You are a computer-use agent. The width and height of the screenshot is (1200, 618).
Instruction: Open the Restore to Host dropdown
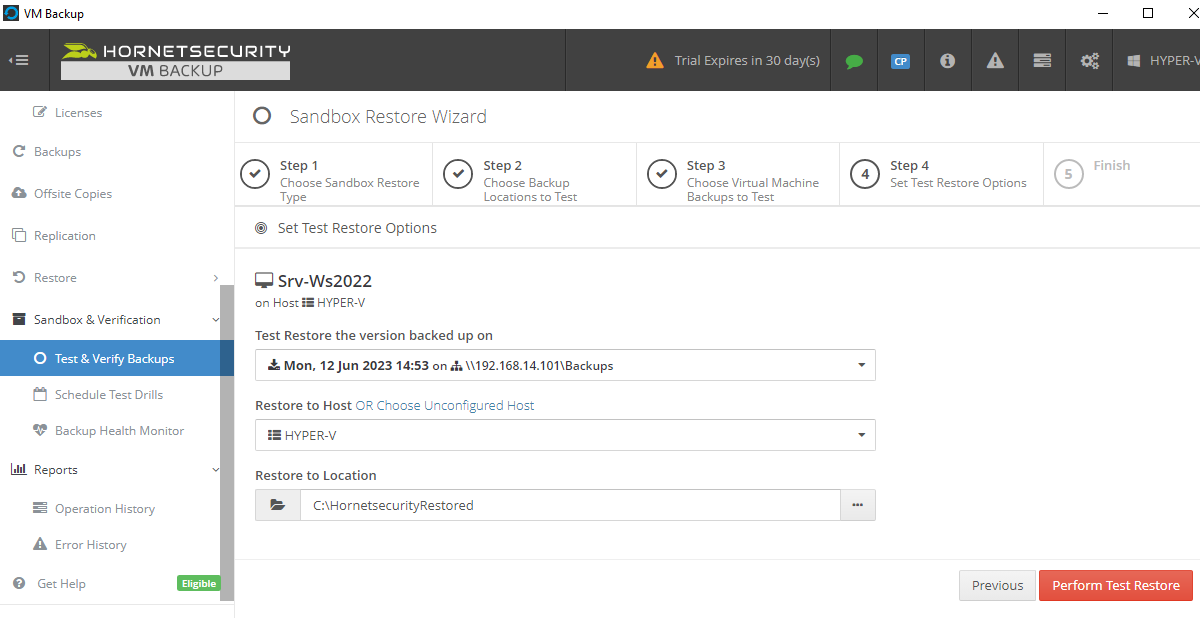click(x=860, y=435)
